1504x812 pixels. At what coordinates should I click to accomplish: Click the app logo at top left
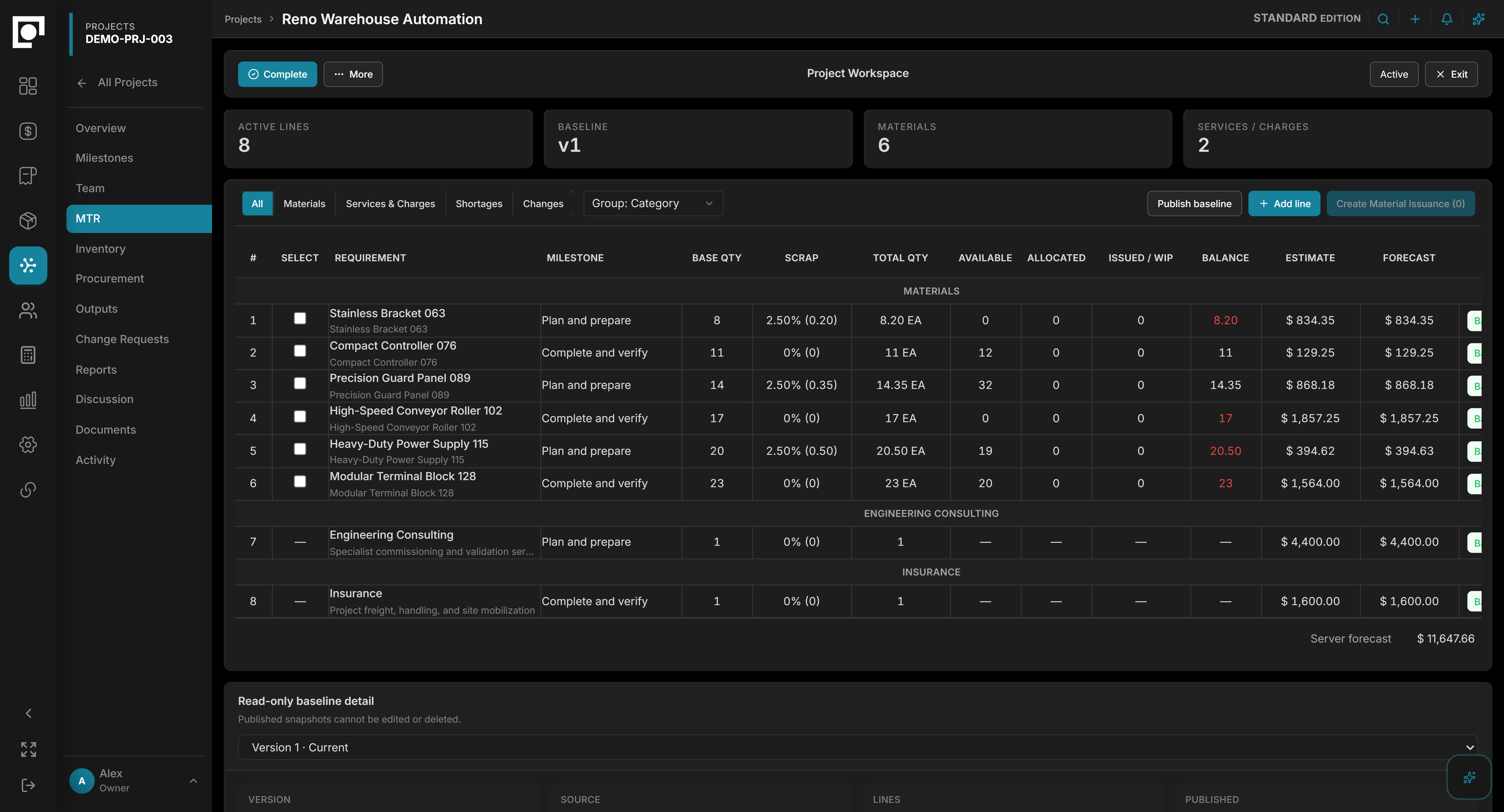click(x=28, y=31)
